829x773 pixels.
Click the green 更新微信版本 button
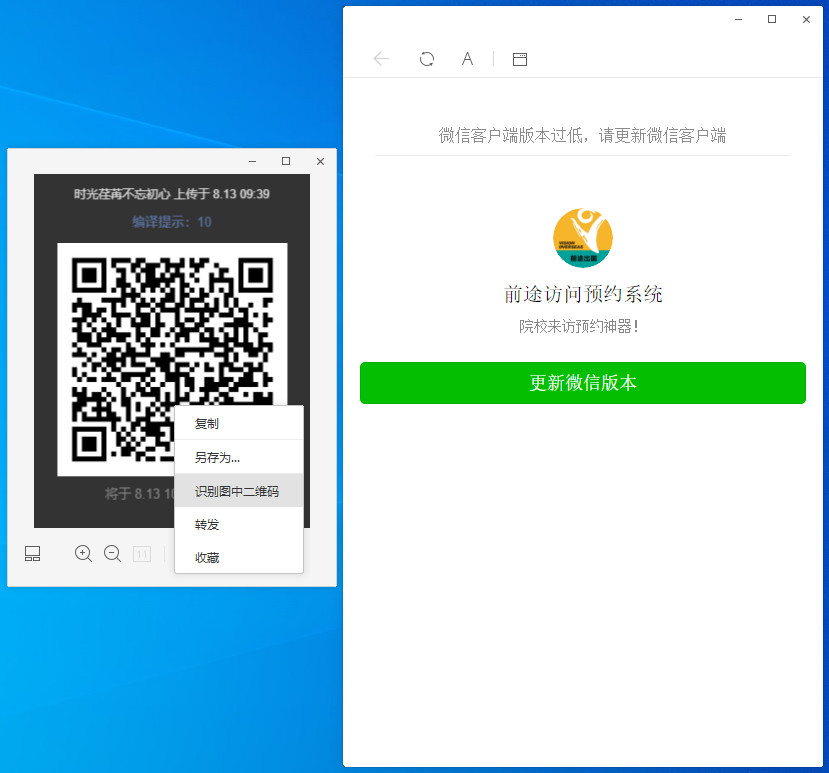[583, 383]
